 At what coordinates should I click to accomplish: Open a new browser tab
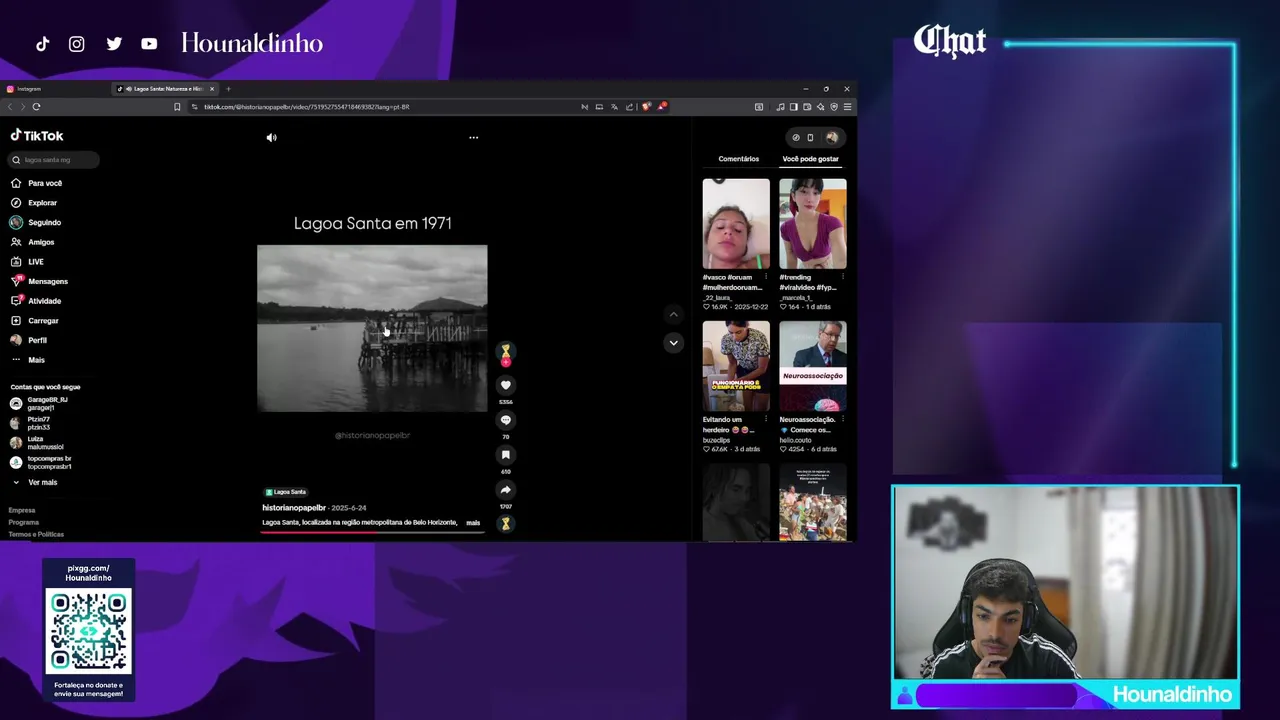(228, 89)
